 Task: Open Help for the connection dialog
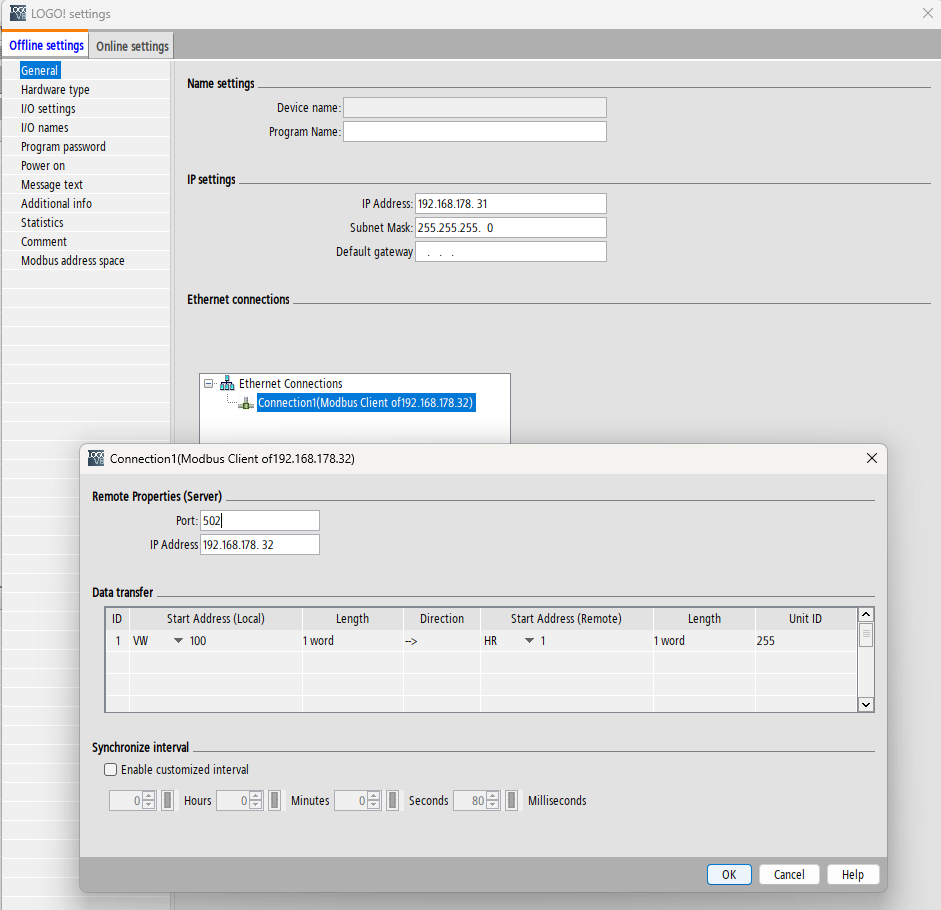coord(852,874)
